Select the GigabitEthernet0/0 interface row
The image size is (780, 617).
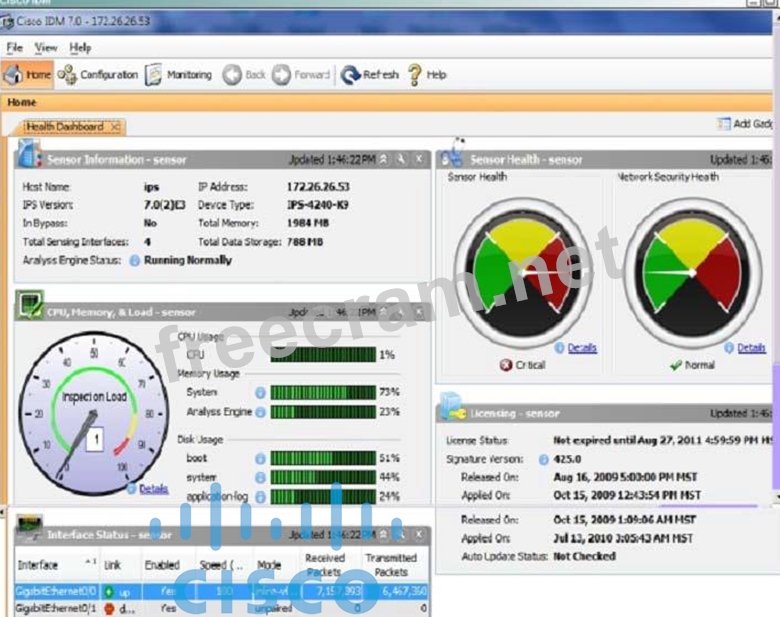click(x=56, y=591)
